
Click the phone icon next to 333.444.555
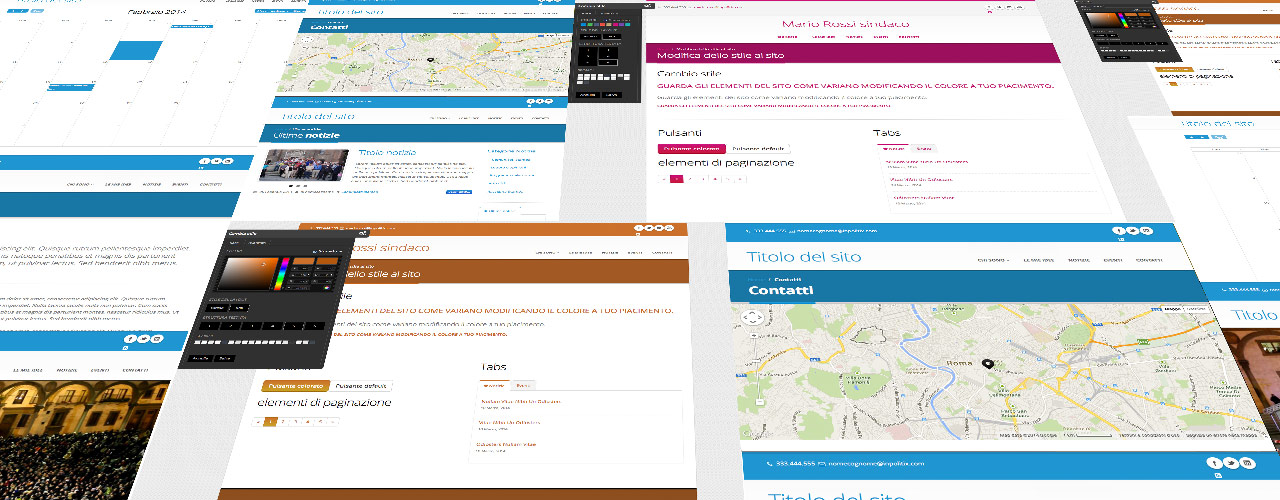[x=769, y=464]
